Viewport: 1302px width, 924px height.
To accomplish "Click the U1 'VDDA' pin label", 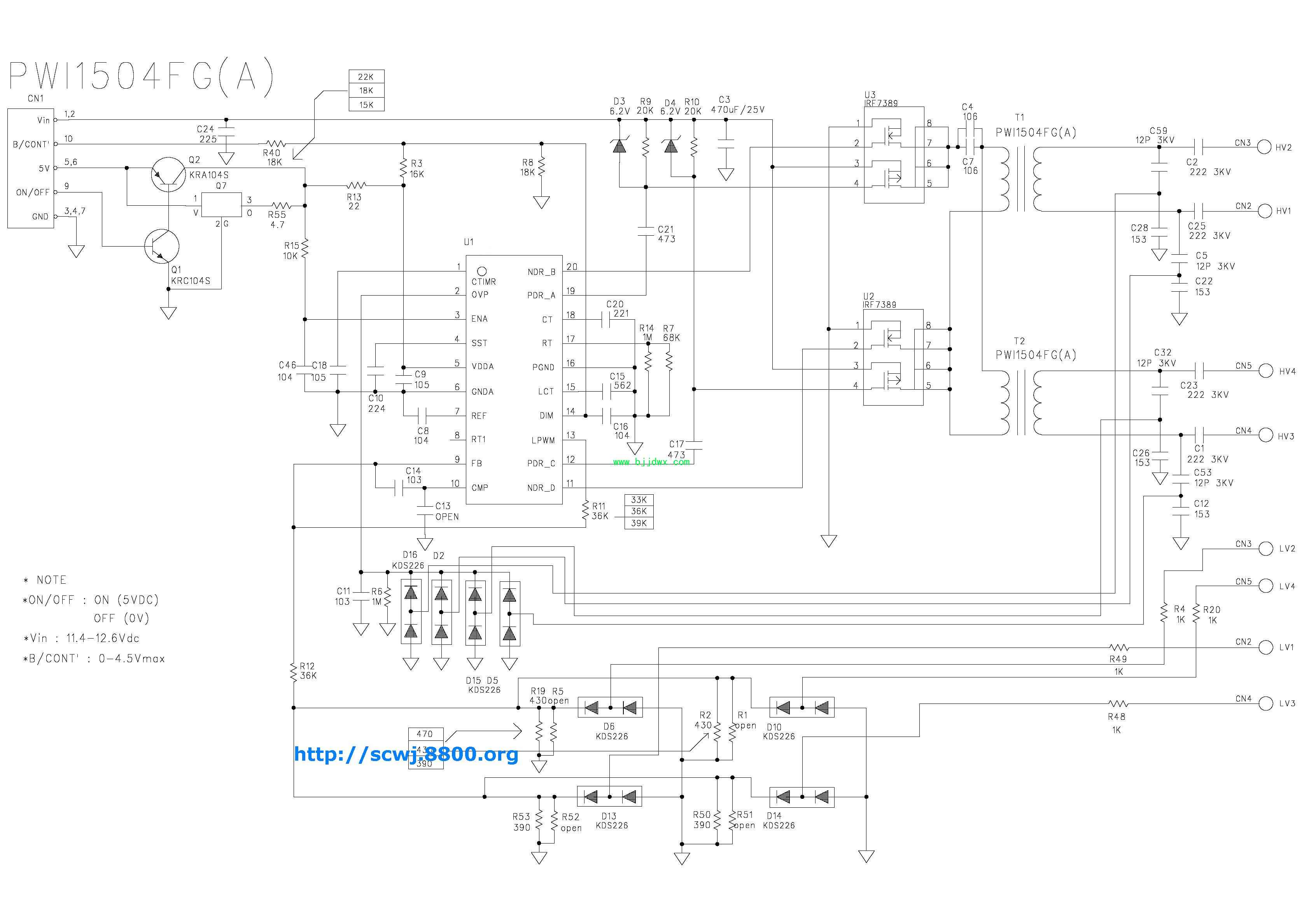I will [x=482, y=366].
